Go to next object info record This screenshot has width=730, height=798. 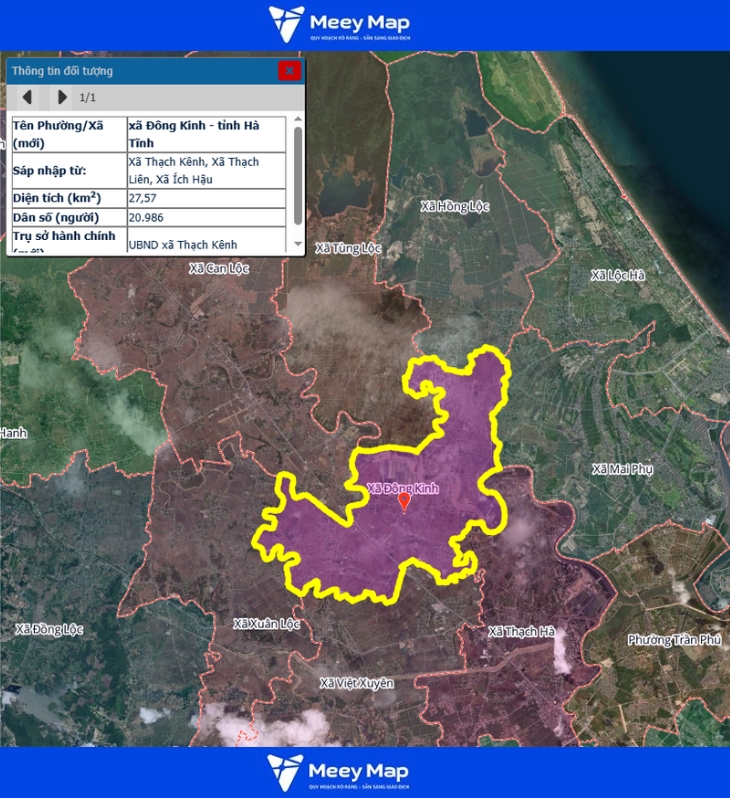[x=62, y=97]
